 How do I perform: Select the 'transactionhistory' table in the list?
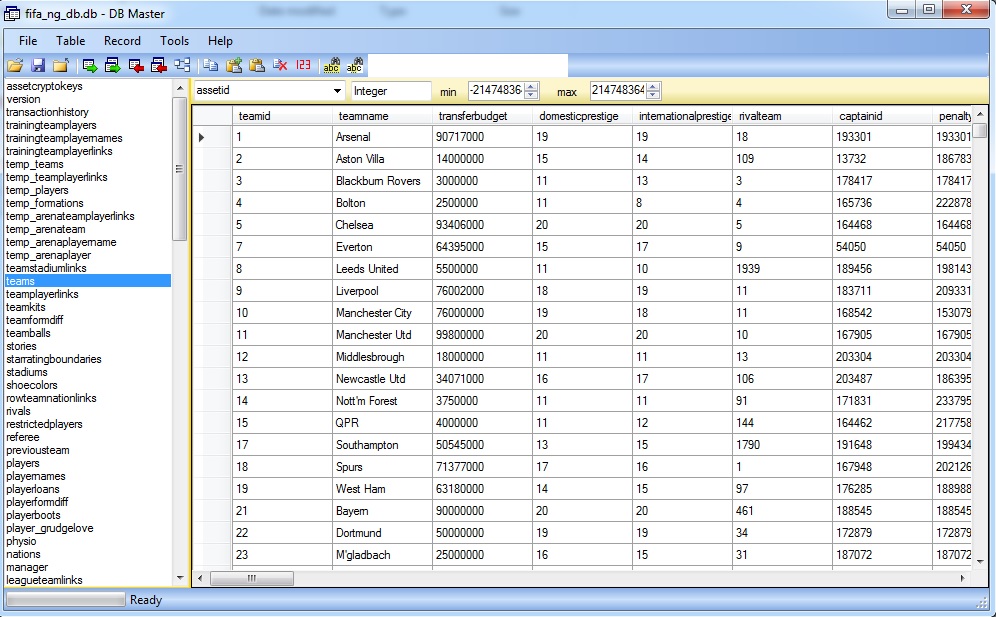tap(47, 112)
